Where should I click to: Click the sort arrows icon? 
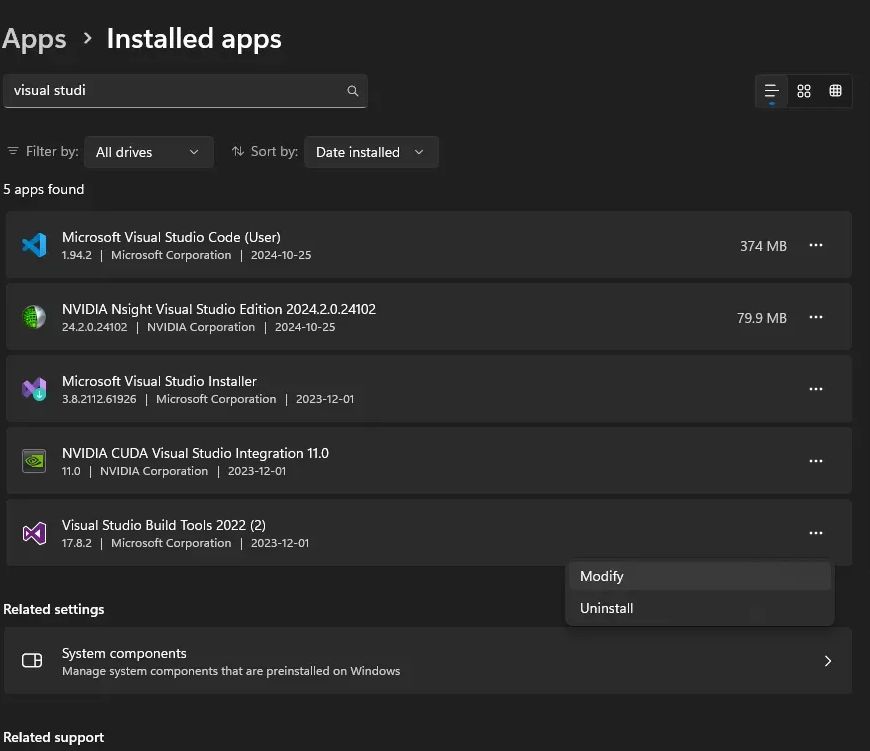coord(237,151)
